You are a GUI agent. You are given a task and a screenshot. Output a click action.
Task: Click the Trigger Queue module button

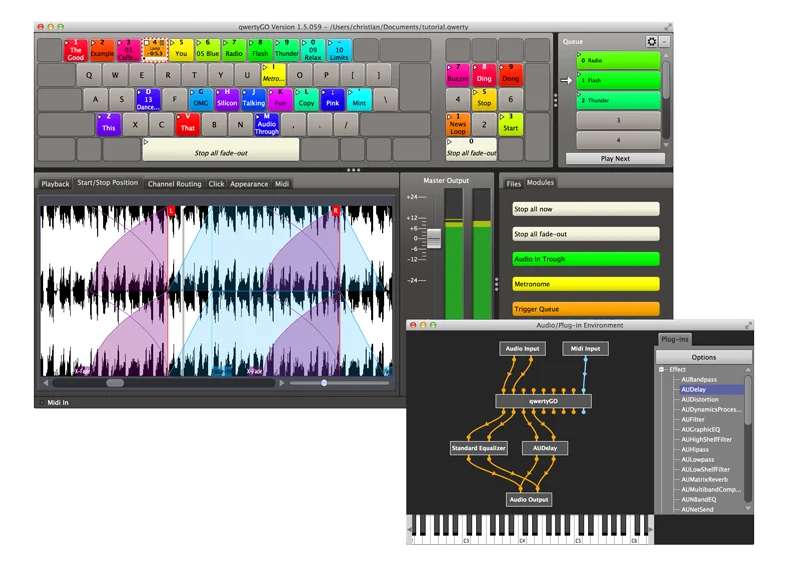586,309
